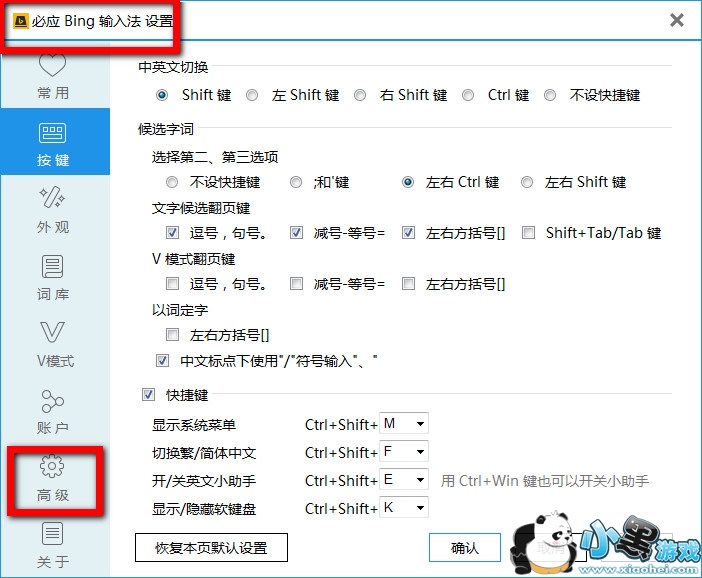Enable 左右方括号[] under V 模式翻页键
This screenshot has height=578, width=702.
(408, 283)
